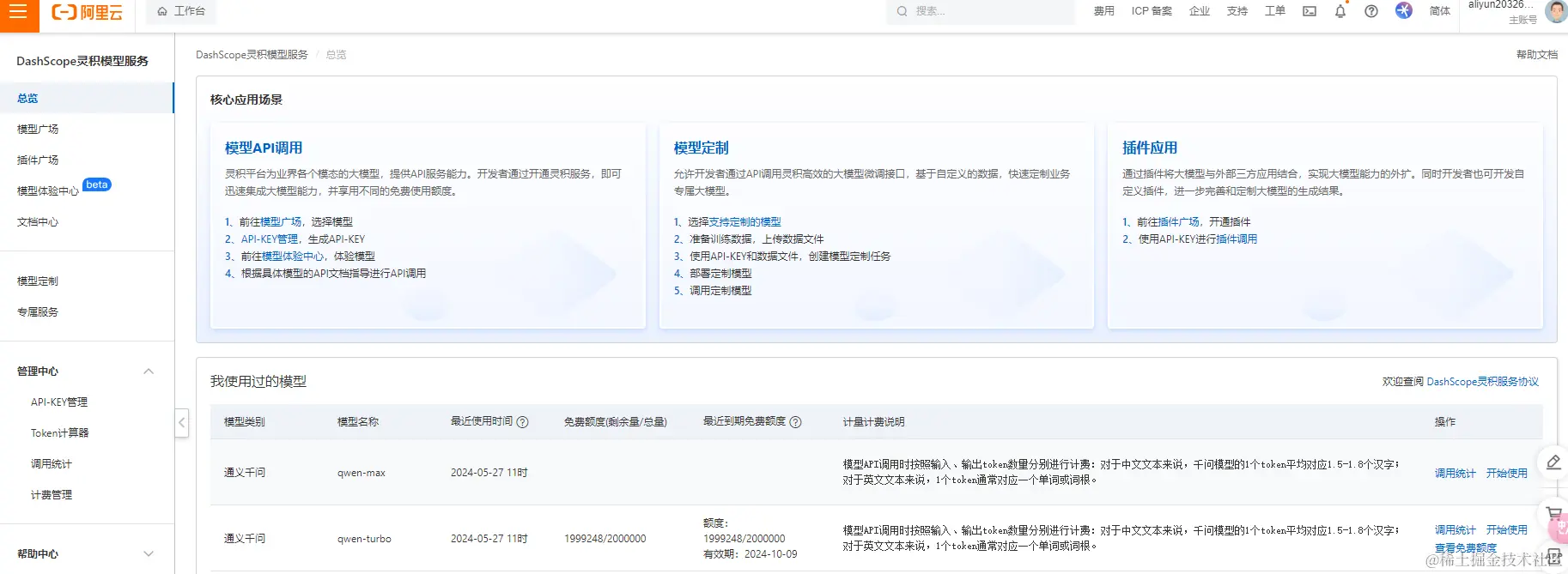Open the 企业 menu

coord(1200,11)
